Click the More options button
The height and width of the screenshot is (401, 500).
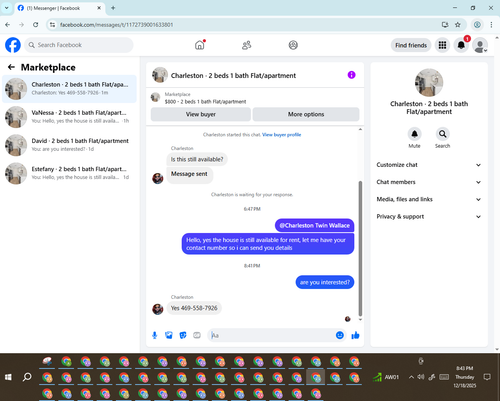coord(306,114)
